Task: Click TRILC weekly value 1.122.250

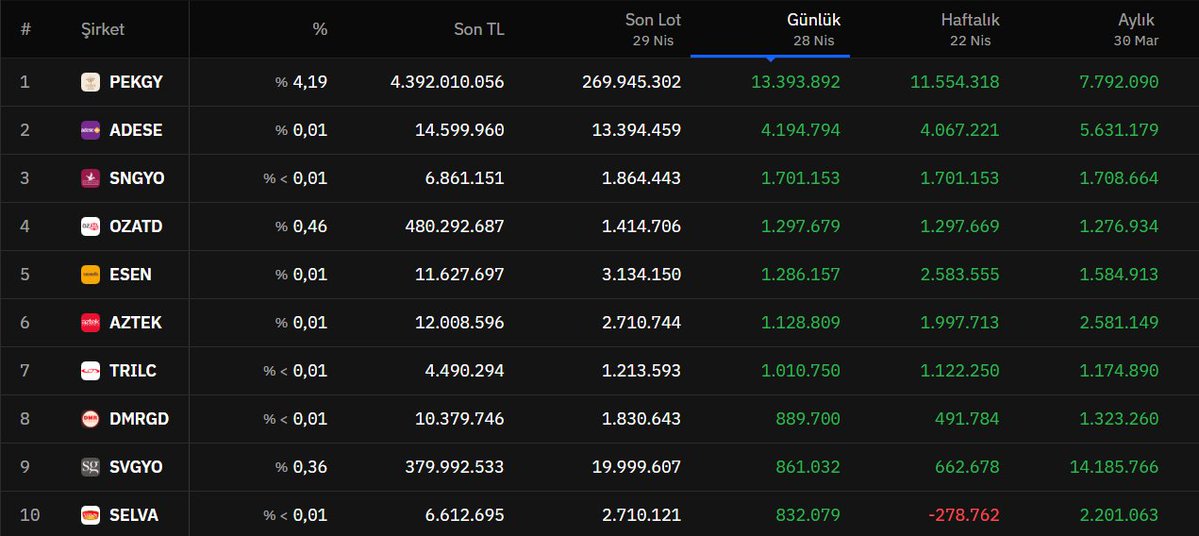Action: (x=960, y=371)
